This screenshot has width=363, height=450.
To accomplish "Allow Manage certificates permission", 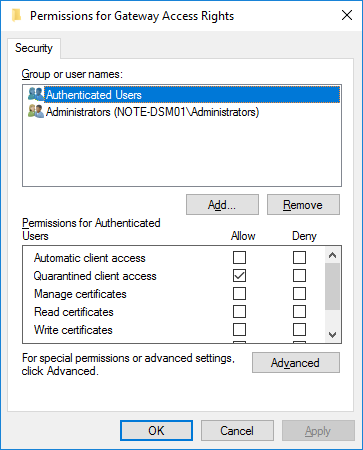I will tap(239, 294).
